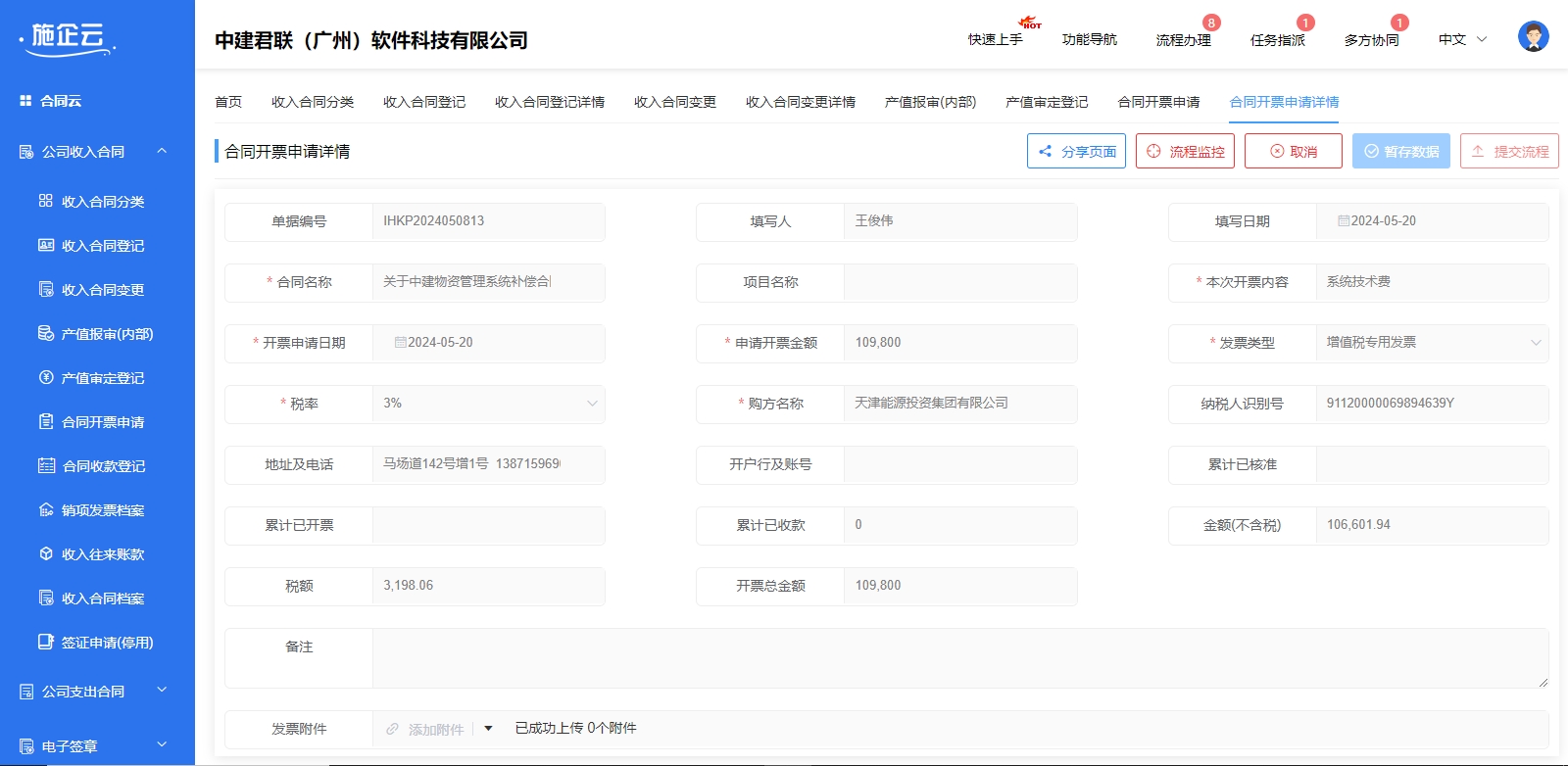Click the 备注 text area
Viewport: 1568px width, 766px height.
pyautogui.click(x=960, y=658)
